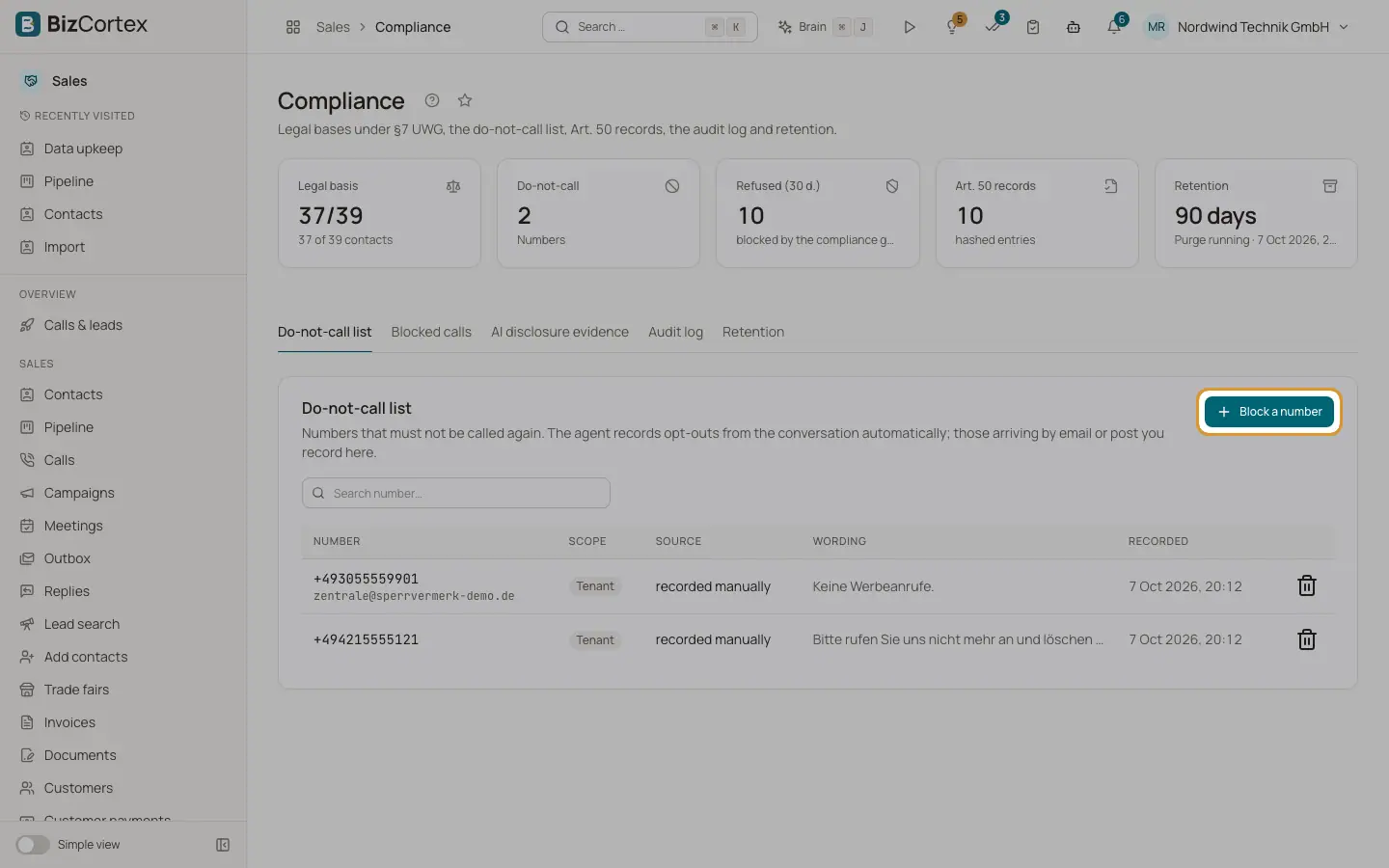Open Meetings in the sidebar

[x=73, y=526]
